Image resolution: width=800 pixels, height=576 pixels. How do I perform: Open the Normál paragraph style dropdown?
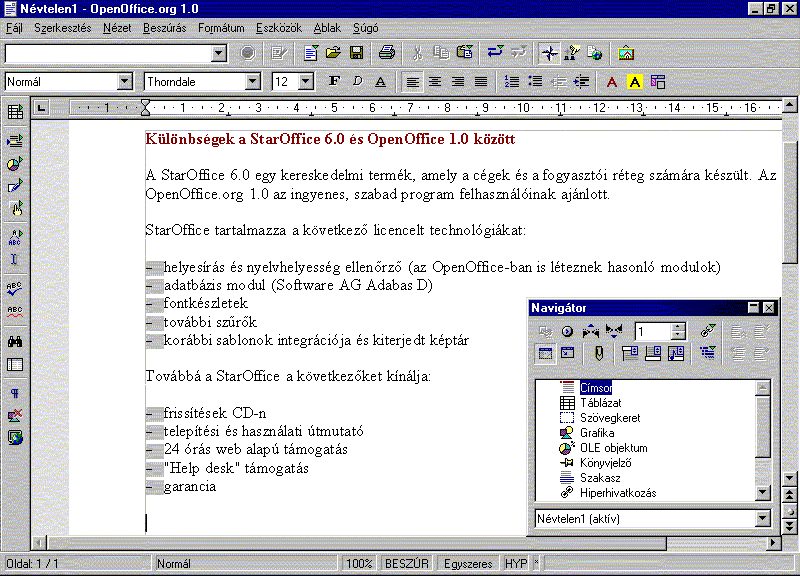point(124,82)
